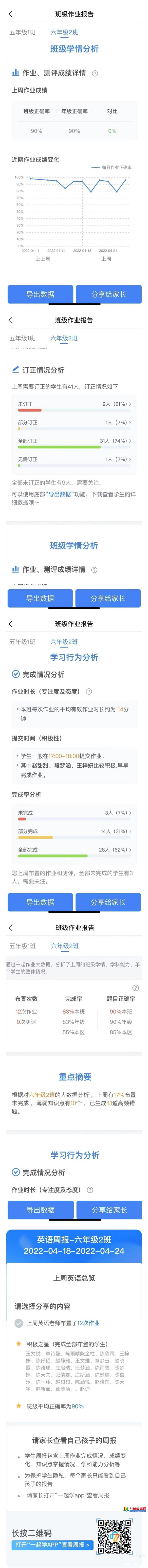148x1568 pixels.
Task: Switch to 五年级1班 tab above 班级学情分析 chart
Action: (22, 32)
